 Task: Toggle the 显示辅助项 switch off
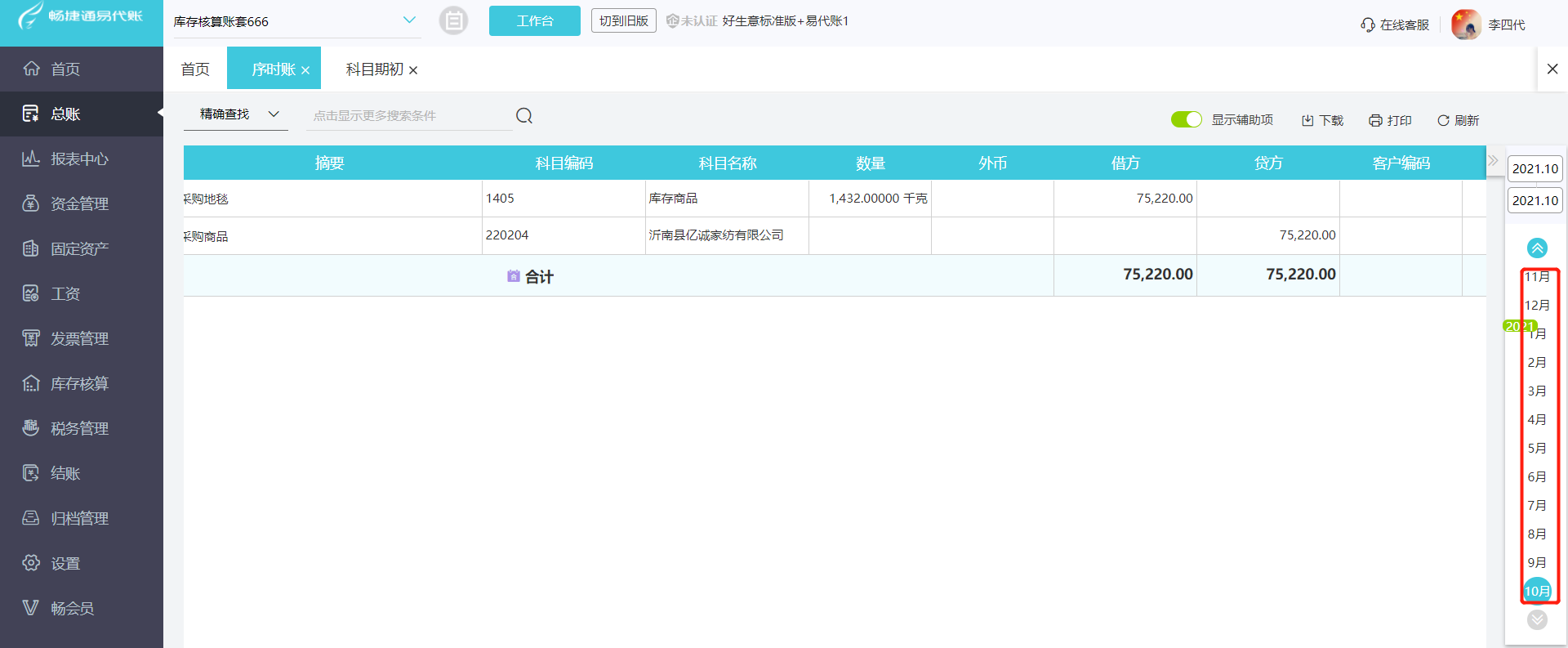click(x=1186, y=120)
